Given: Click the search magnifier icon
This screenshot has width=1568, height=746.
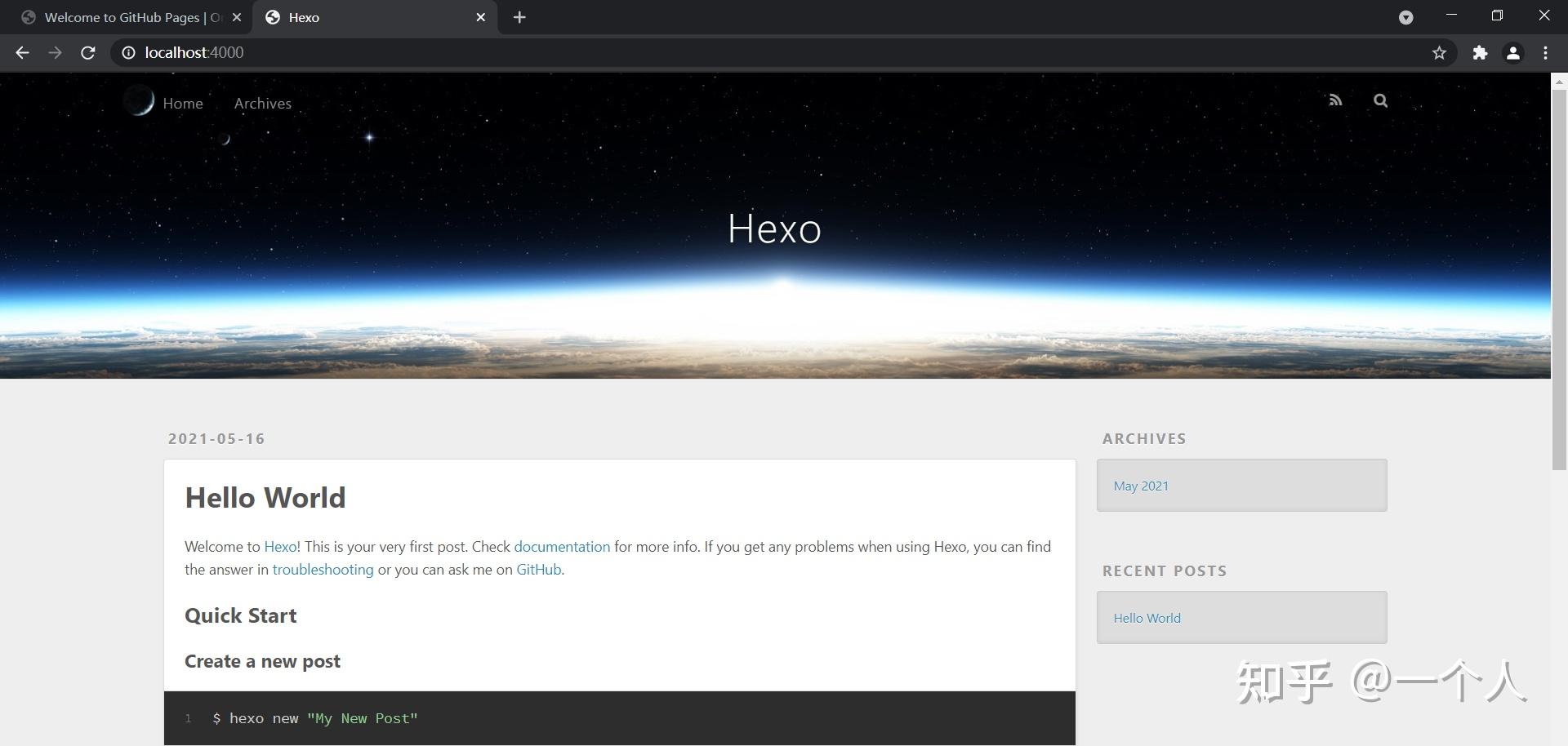Looking at the screenshot, I should tap(1379, 100).
